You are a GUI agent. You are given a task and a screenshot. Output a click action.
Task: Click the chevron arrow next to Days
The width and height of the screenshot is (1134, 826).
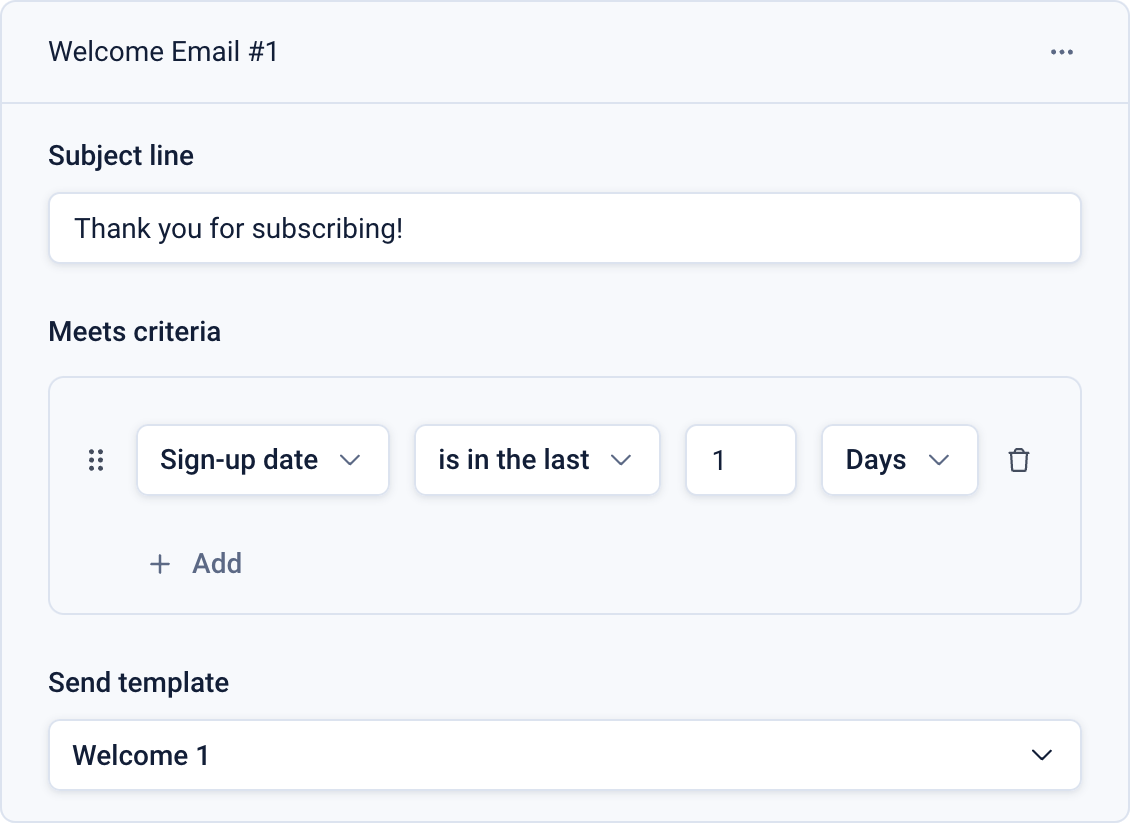(938, 460)
